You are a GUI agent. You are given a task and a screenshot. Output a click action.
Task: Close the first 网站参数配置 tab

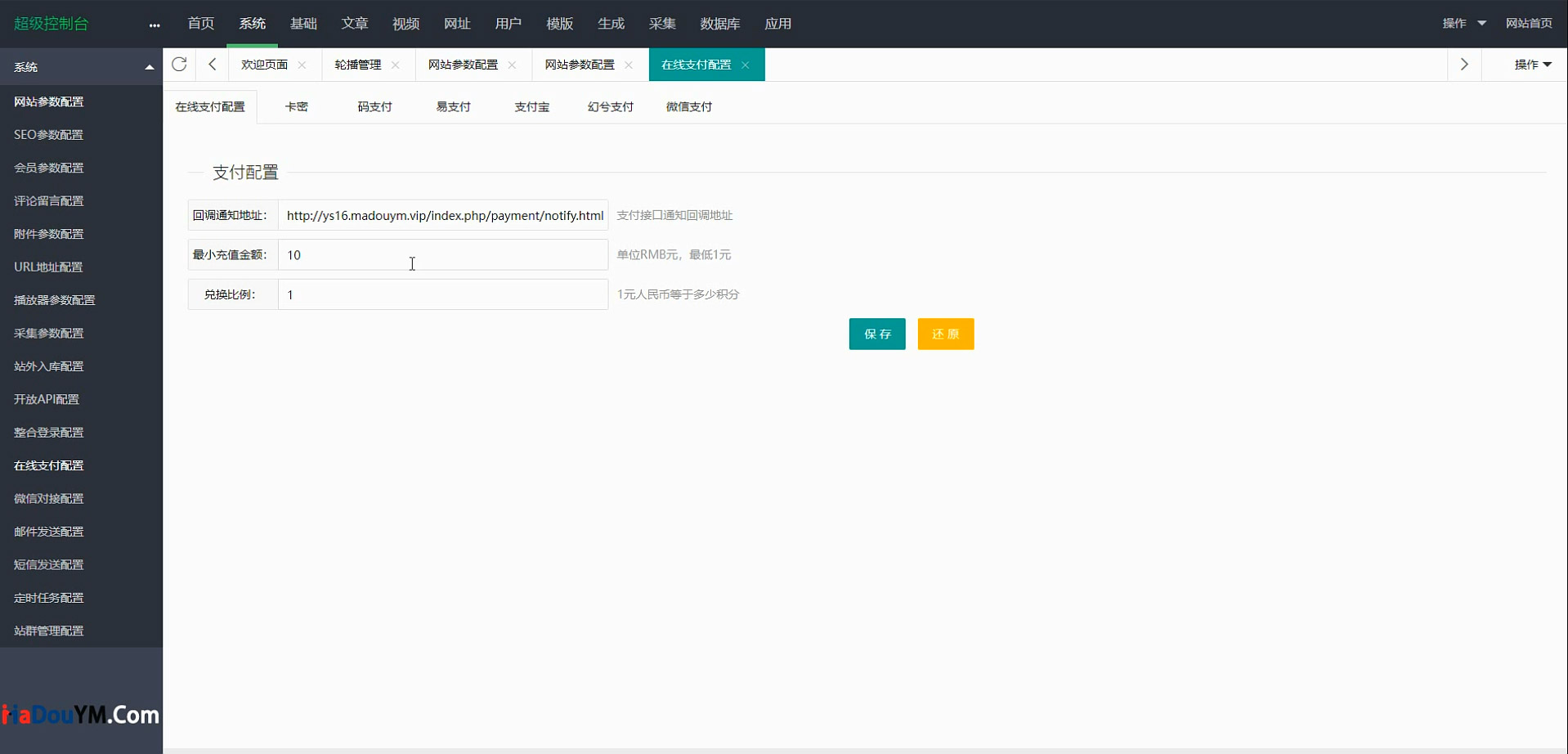click(x=513, y=65)
